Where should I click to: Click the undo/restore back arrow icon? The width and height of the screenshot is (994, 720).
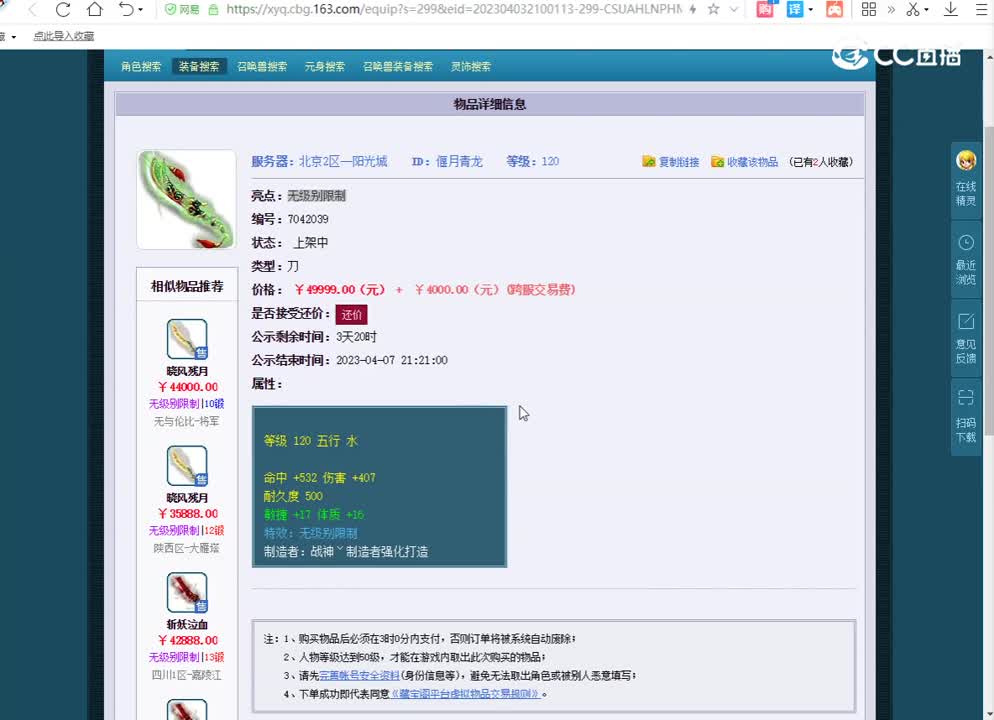pyautogui.click(x=126, y=10)
